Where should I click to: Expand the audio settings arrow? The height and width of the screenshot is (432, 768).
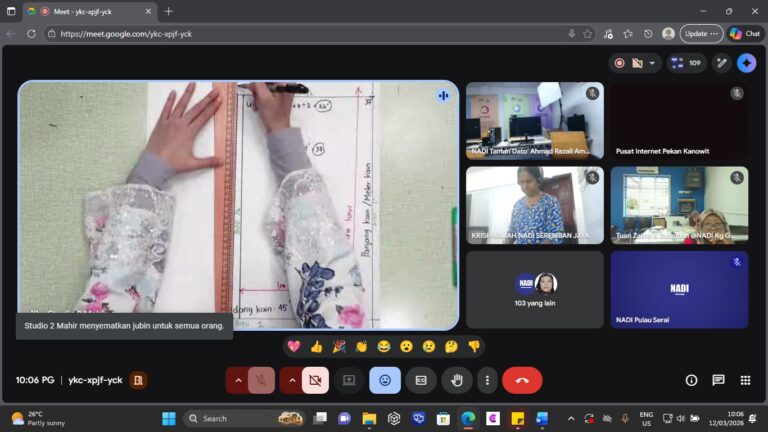pos(238,380)
